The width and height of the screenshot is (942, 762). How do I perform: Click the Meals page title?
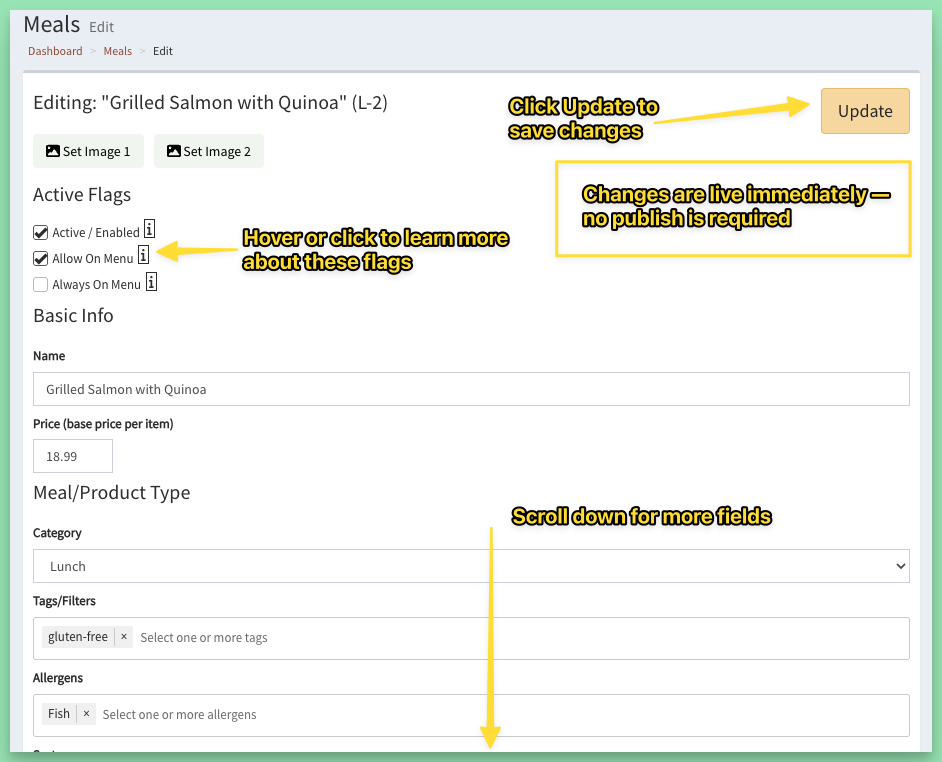tap(52, 25)
